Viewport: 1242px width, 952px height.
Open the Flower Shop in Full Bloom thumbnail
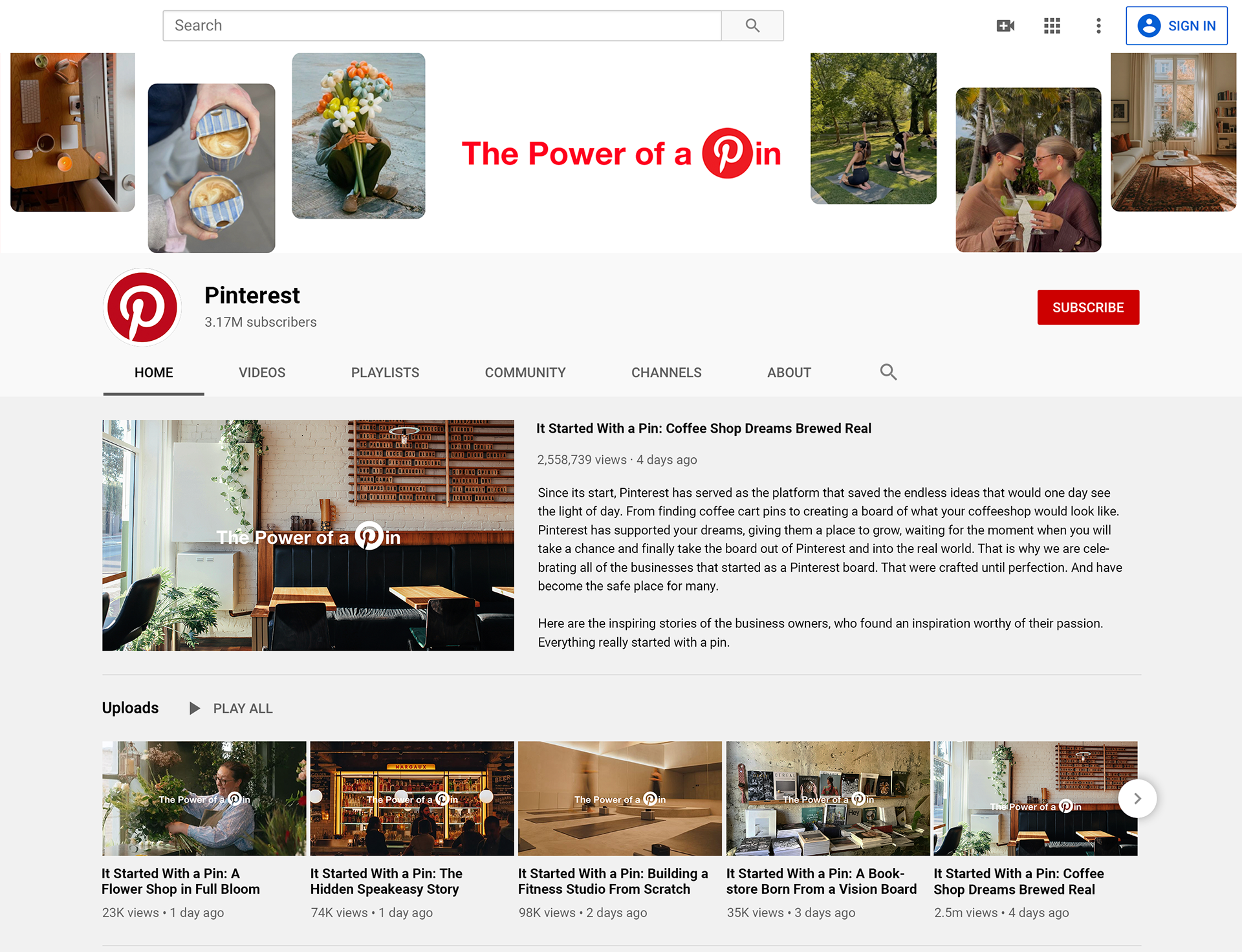(204, 798)
